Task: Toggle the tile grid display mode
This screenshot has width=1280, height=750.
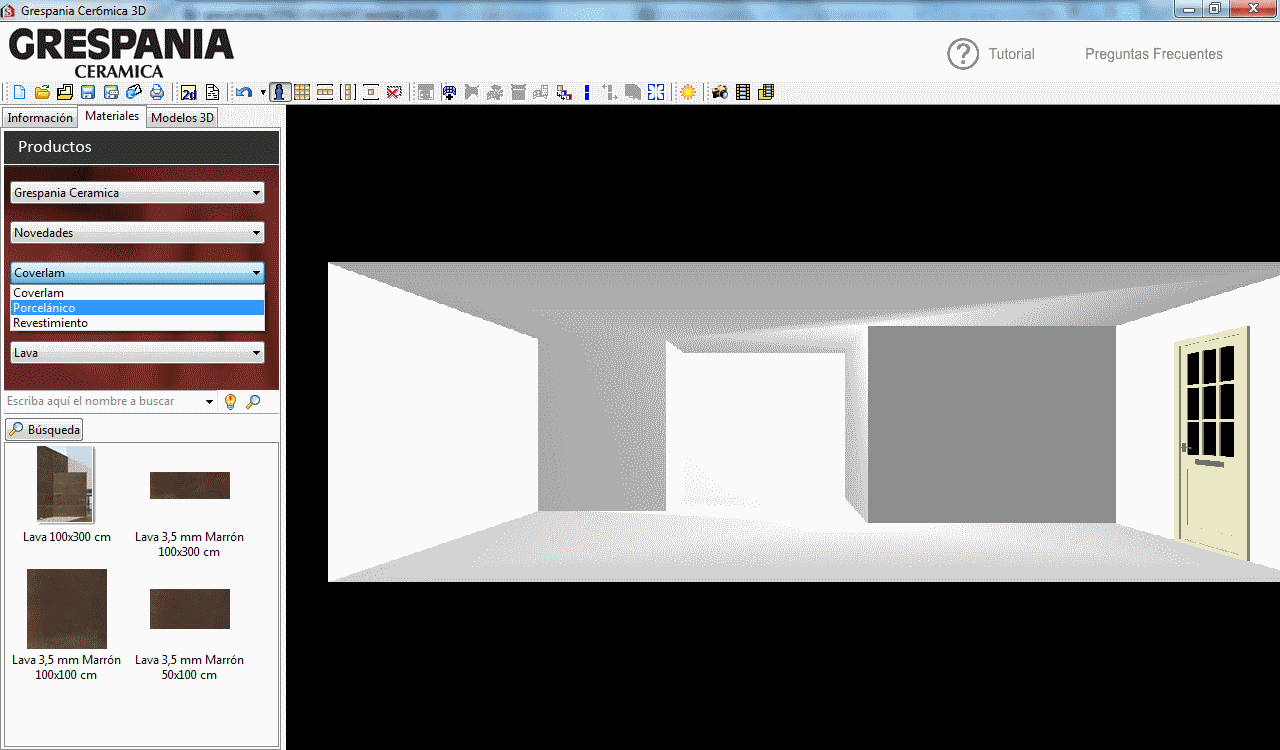Action: click(302, 92)
